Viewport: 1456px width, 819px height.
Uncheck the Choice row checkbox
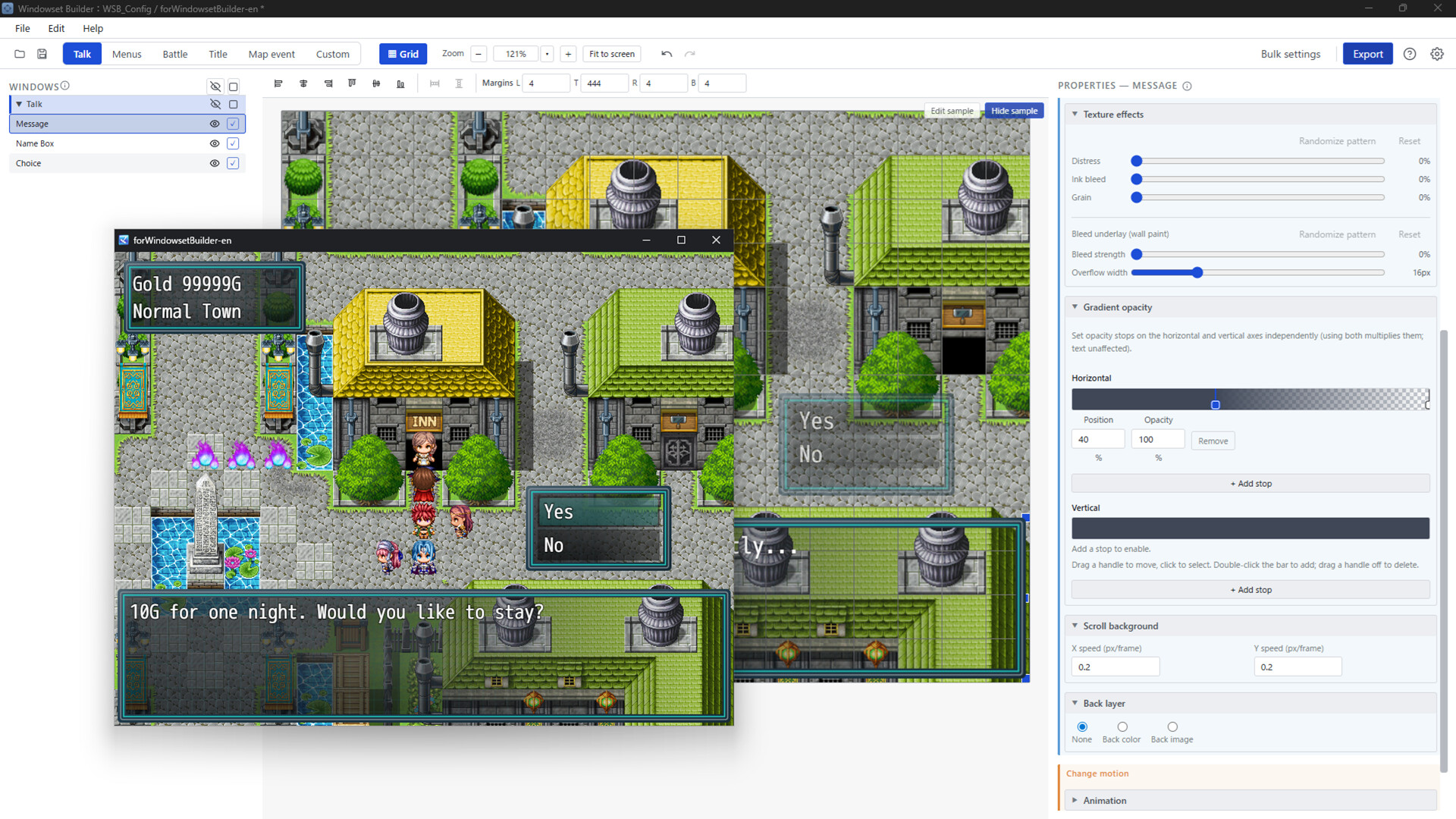pyautogui.click(x=233, y=163)
